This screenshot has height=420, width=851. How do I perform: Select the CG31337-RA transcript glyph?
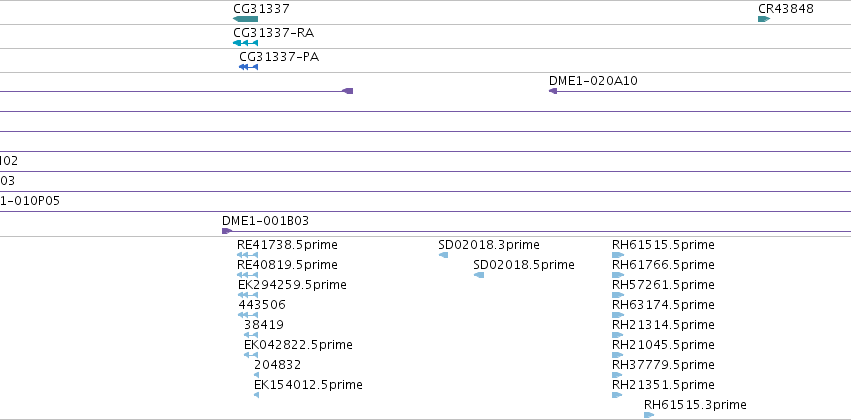(x=245, y=43)
